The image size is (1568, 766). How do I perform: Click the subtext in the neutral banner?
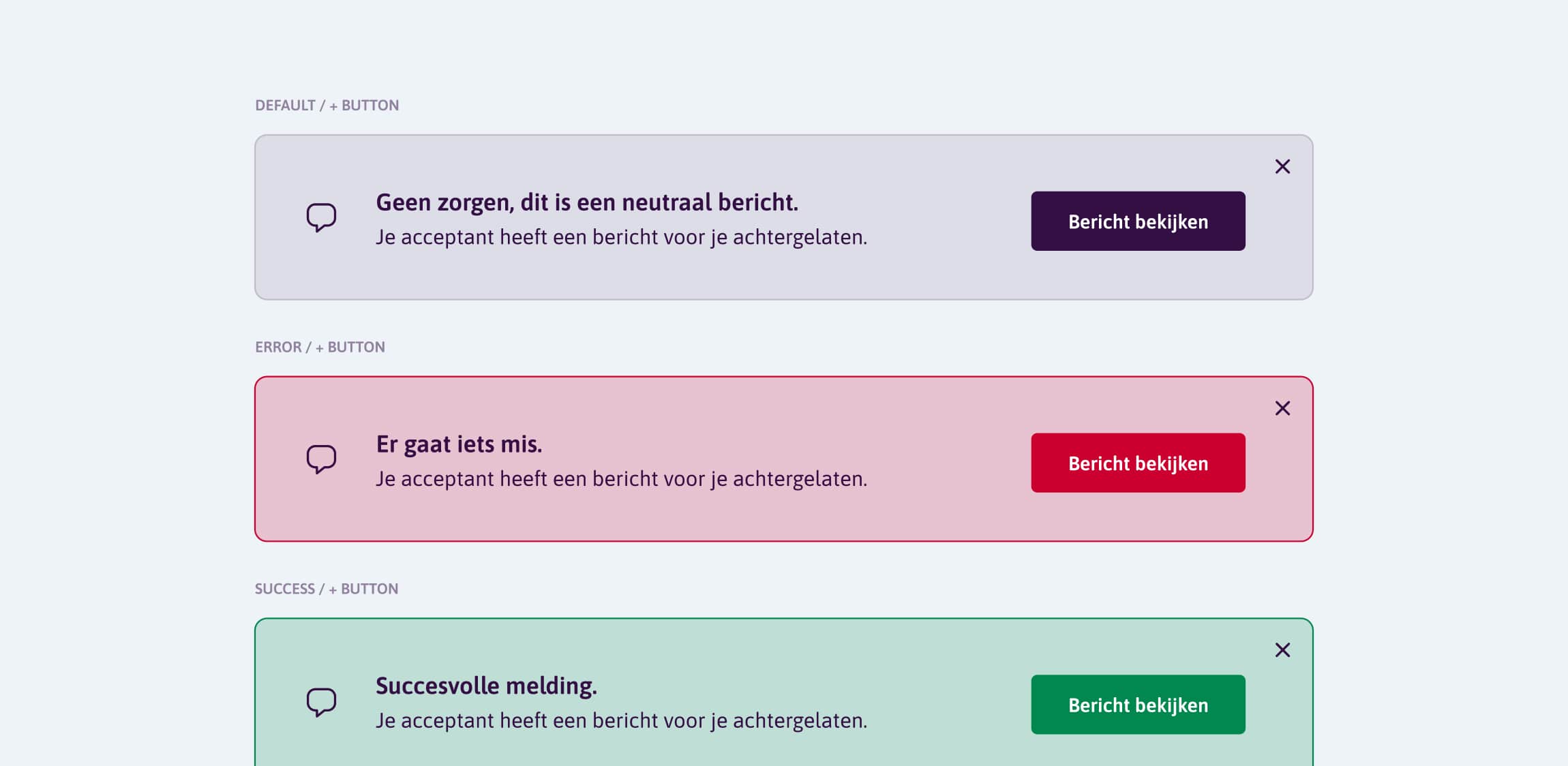coord(622,236)
